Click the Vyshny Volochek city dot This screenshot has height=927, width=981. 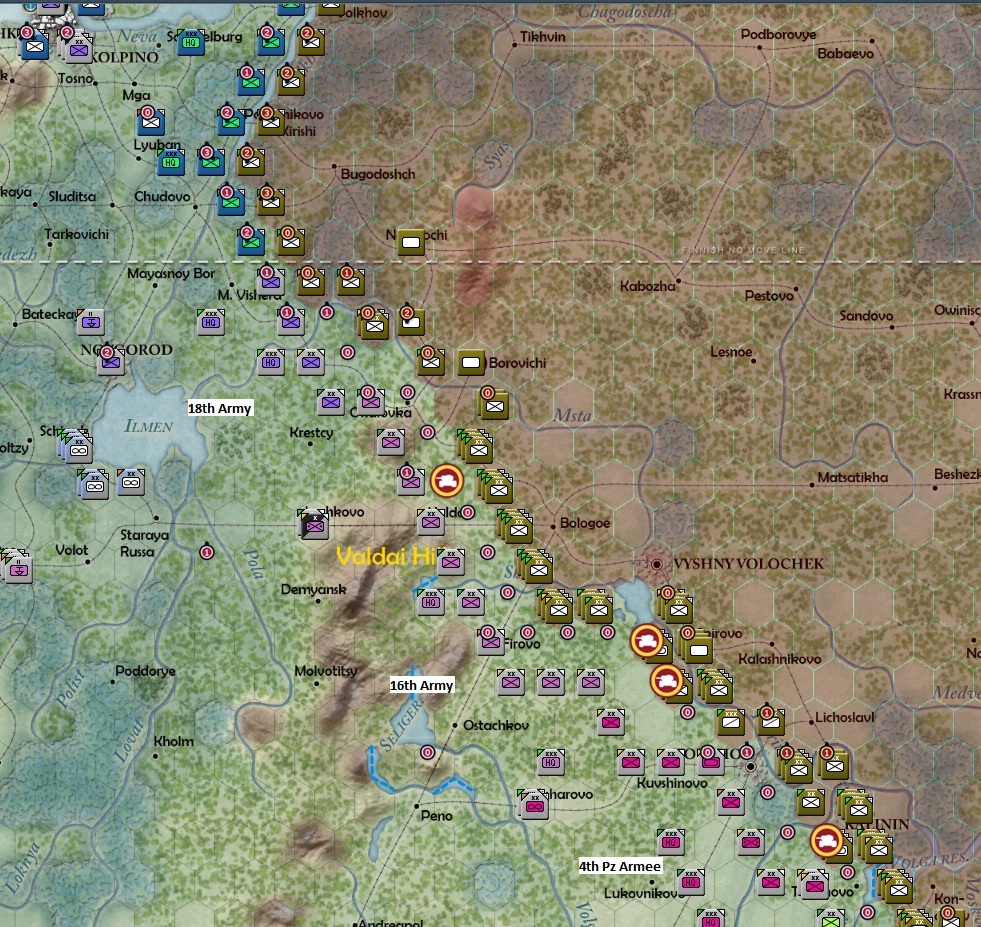click(x=656, y=564)
